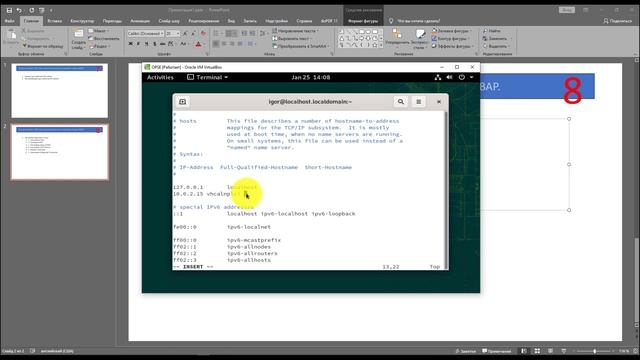Click the Bold formatting icon
This screenshot has height=360, width=640.
(x=130, y=44)
